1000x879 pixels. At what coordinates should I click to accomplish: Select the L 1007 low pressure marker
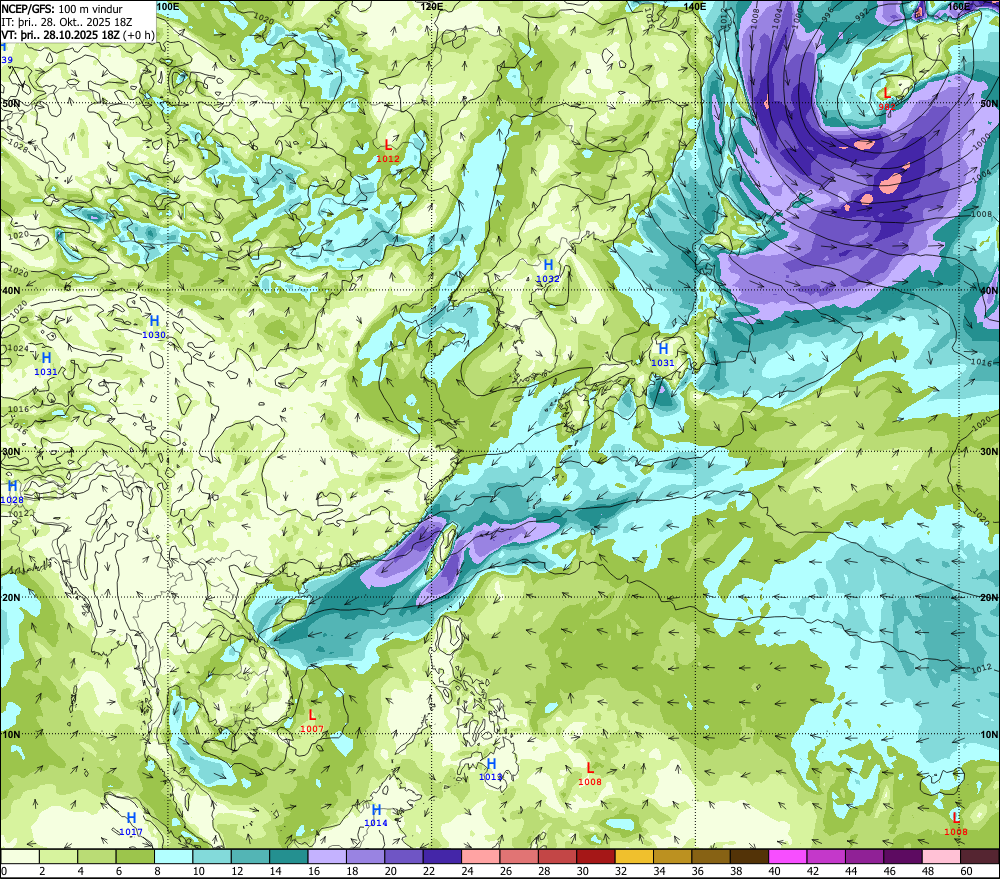click(312, 721)
